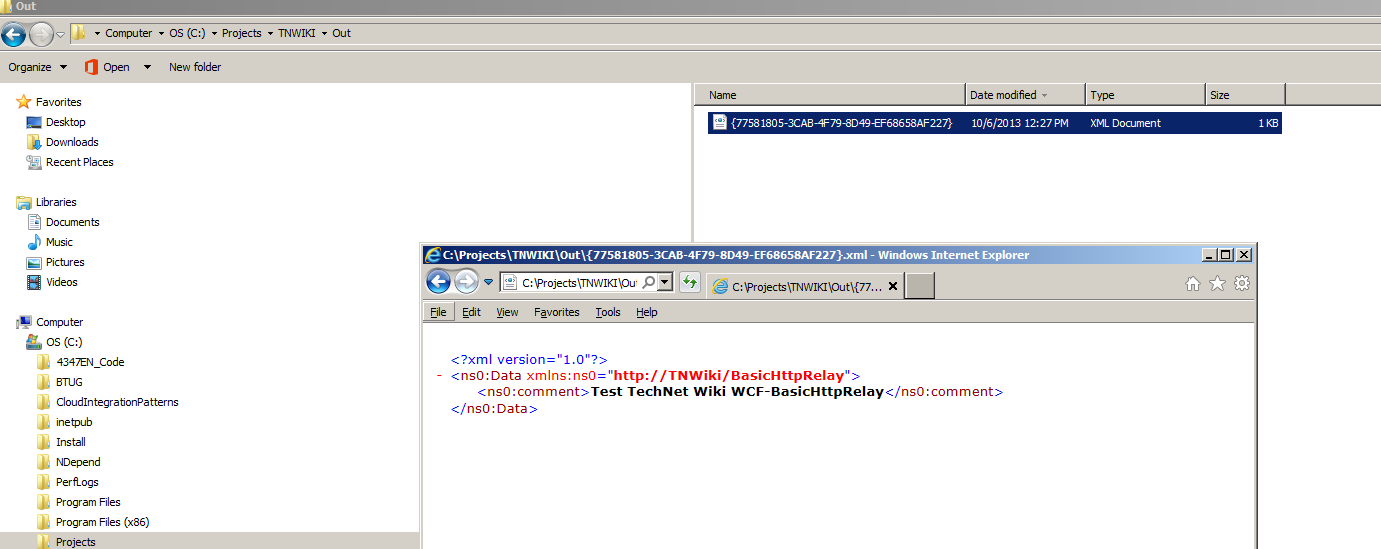
Task: Click the search magnifier in the IE address bar
Action: (x=648, y=283)
